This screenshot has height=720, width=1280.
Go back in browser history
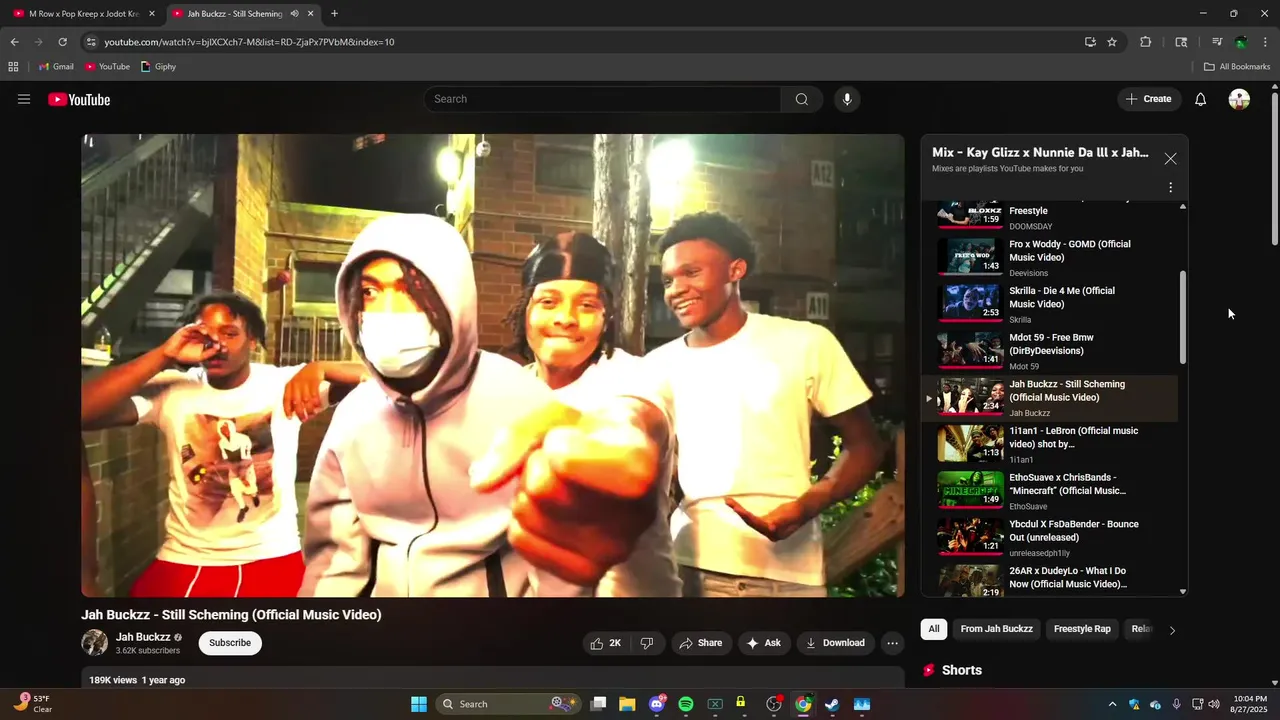point(14,42)
